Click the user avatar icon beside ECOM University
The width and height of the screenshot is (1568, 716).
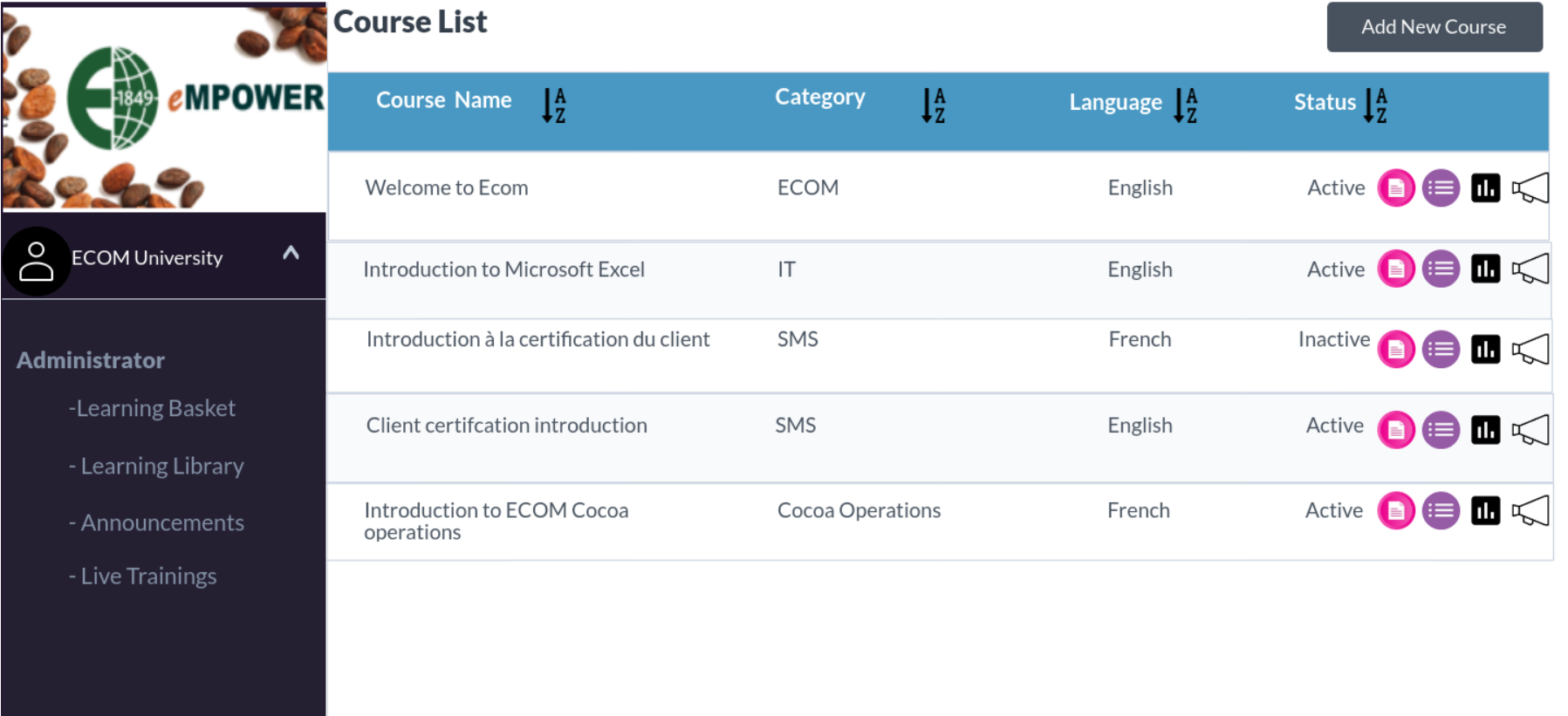(x=36, y=261)
